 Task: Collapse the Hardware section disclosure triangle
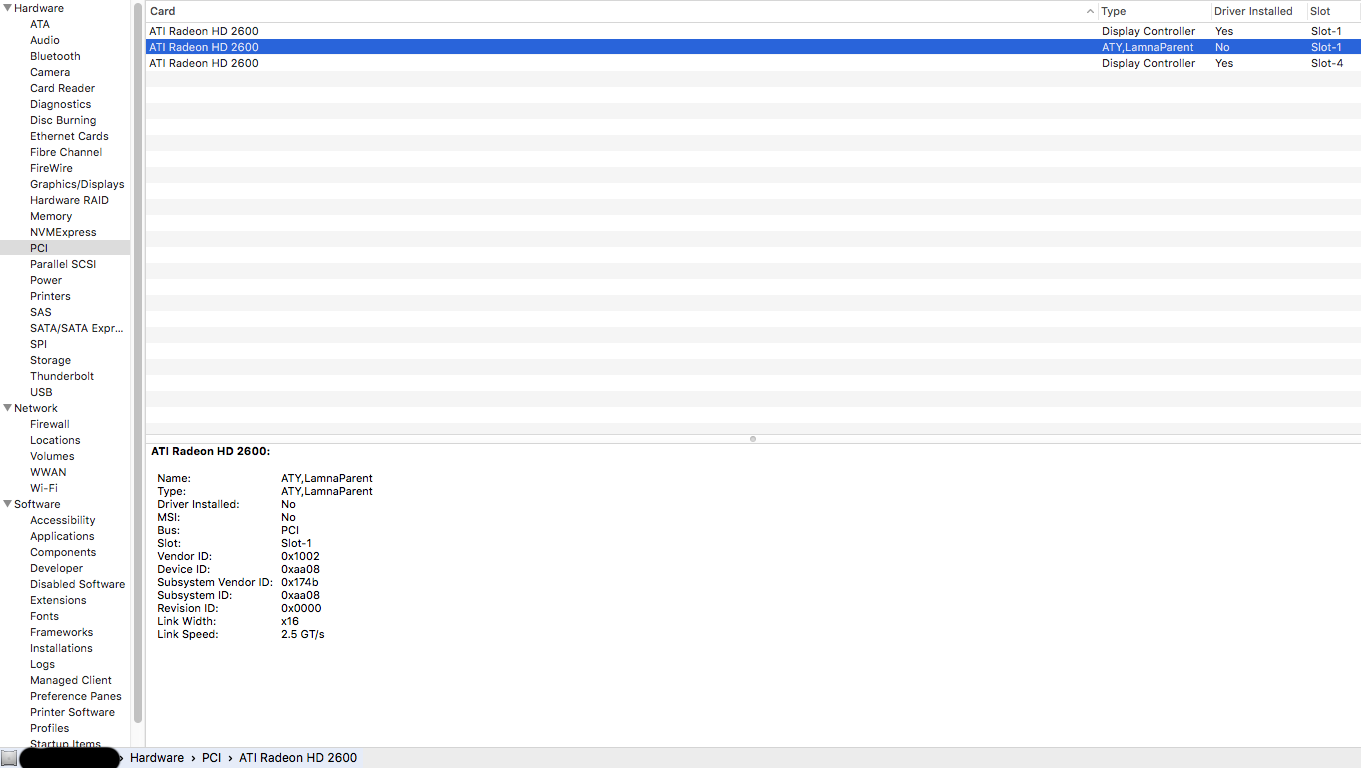click(7, 8)
